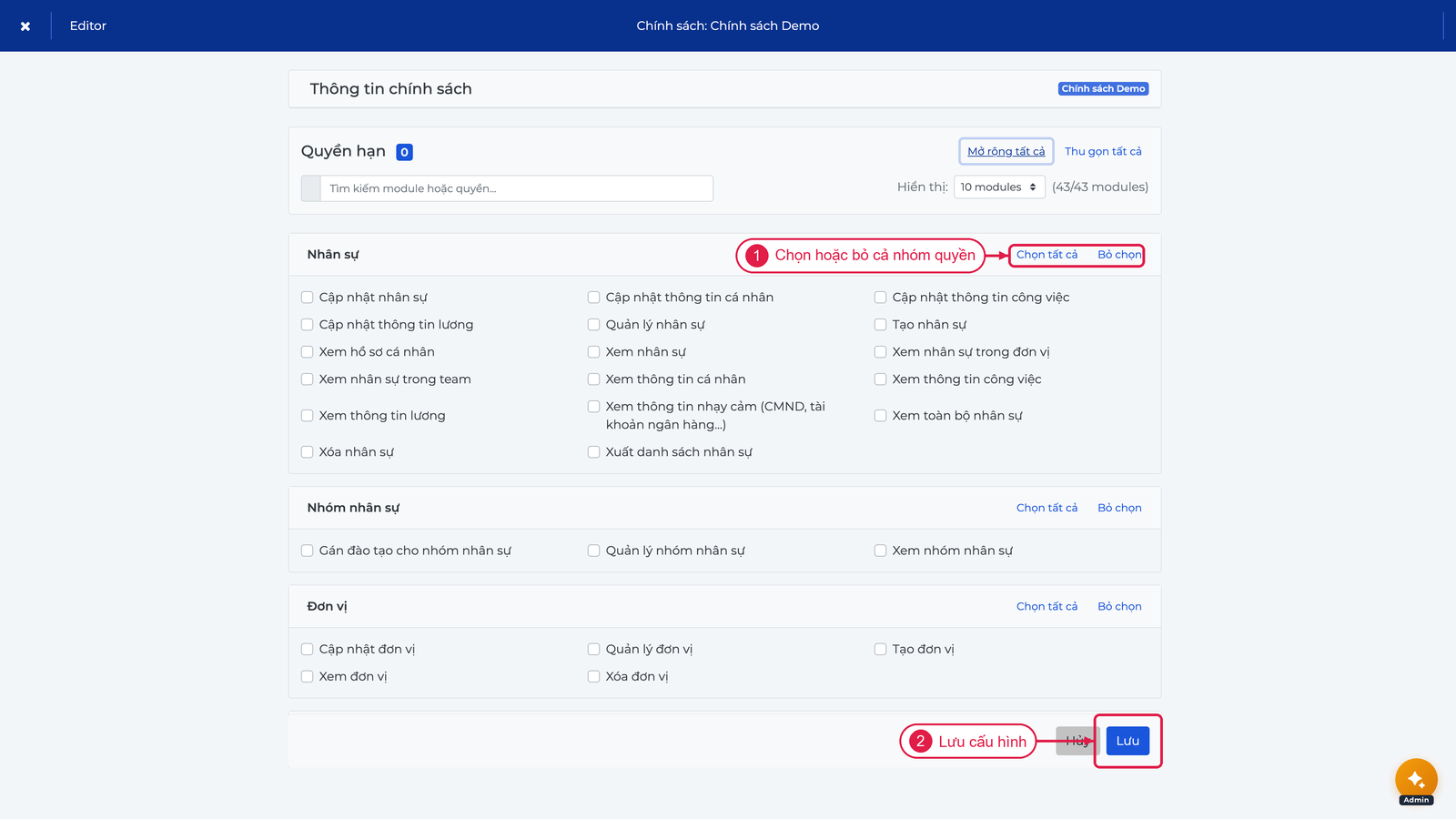The width and height of the screenshot is (1456, 819).
Task: Check Quản lý đơn vị permission
Action: [594, 650]
